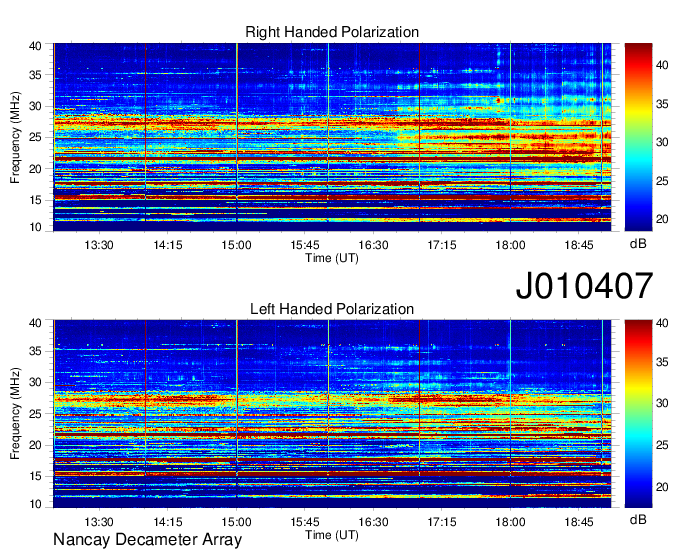The height and width of the screenshot is (552, 680).
Task: Click "Time (UT)" label under Left Handed plot
Action: click(332, 535)
